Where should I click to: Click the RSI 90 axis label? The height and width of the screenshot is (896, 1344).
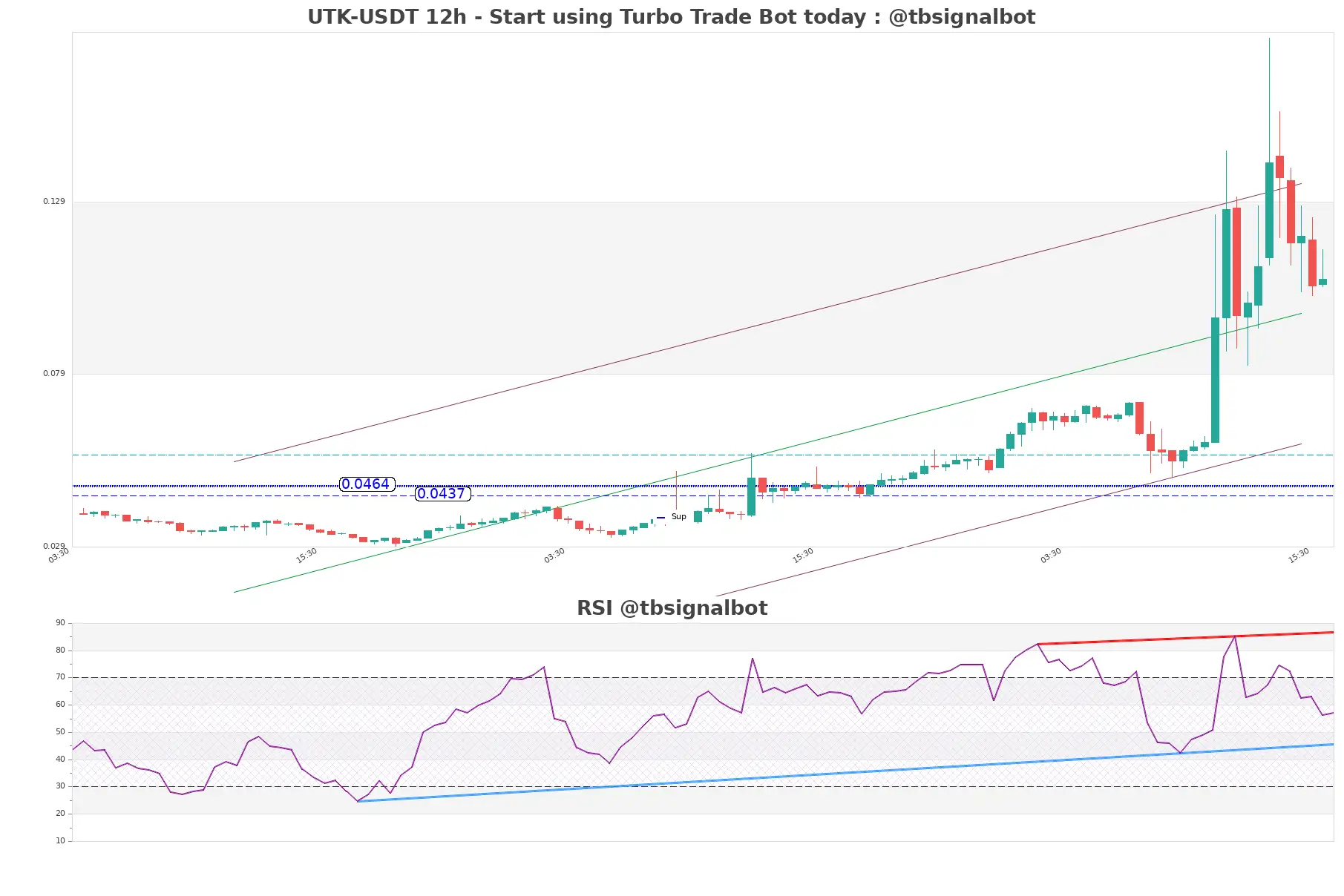coord(60,623)
